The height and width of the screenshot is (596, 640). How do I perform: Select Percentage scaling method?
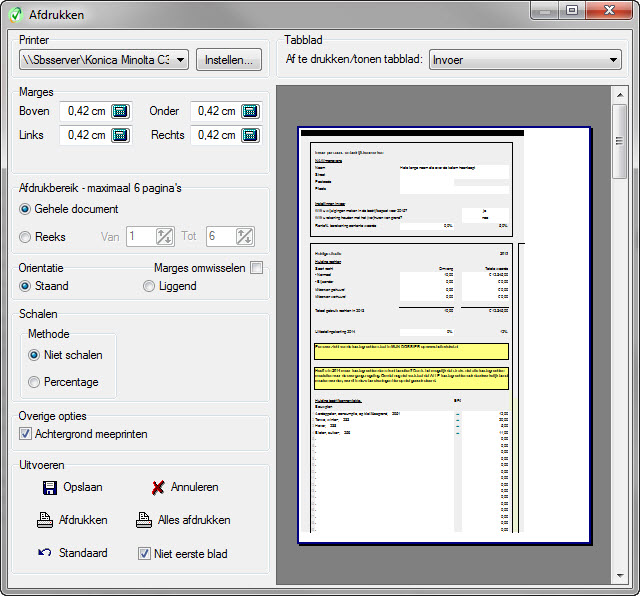(x=35, y=381)
